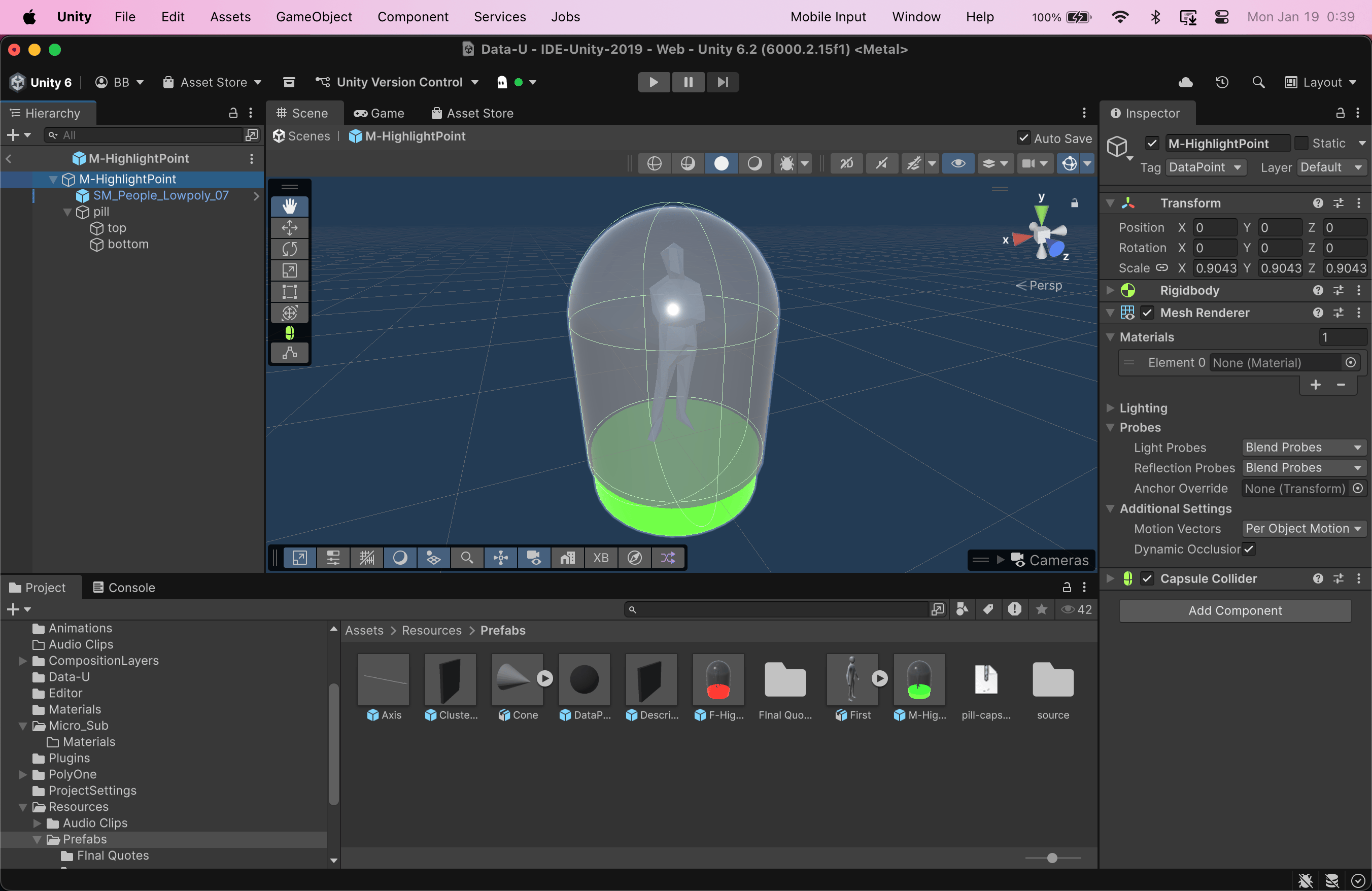Switch to the Game tab

point(380,114)
